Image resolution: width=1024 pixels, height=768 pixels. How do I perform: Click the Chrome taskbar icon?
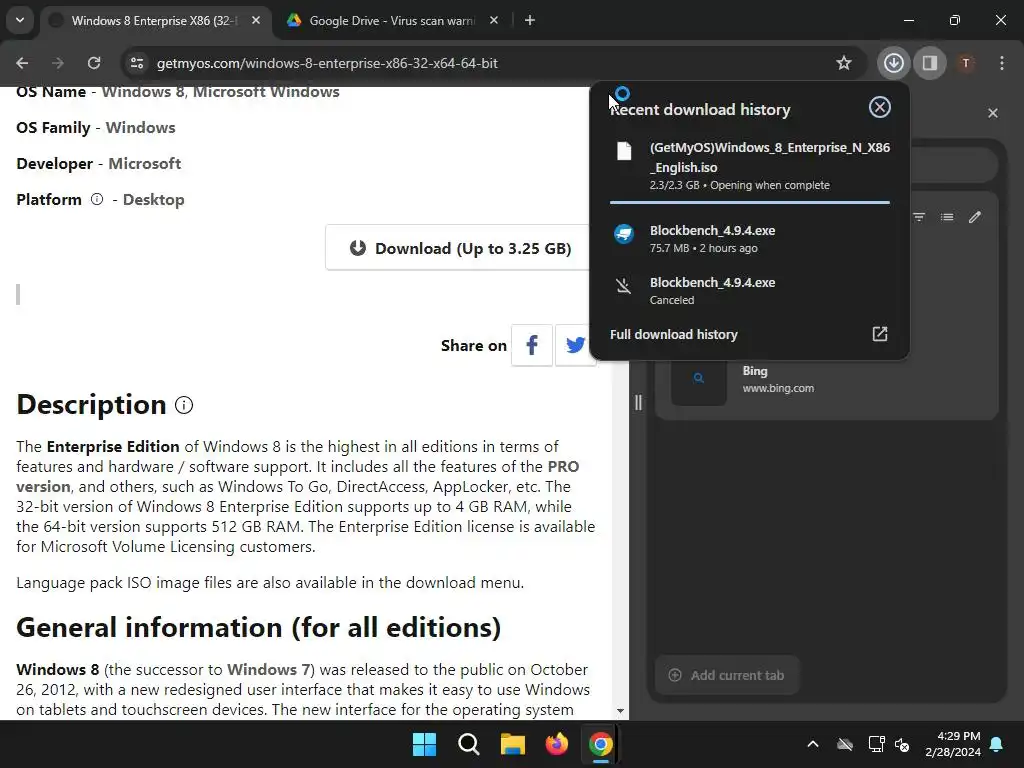(601, 744)
